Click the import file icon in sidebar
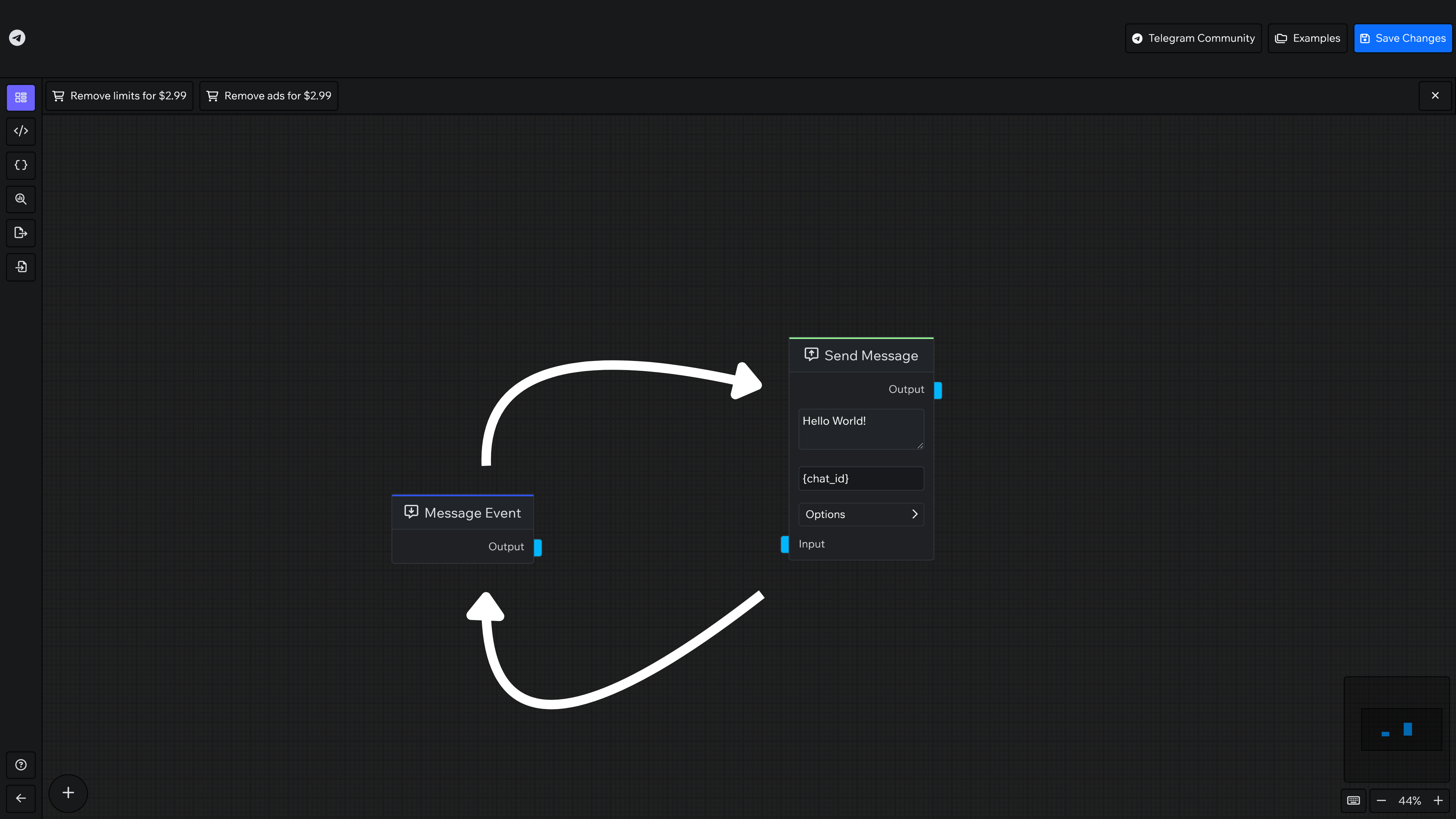Viewport: 1456px width, 819px height. point(21,267)
